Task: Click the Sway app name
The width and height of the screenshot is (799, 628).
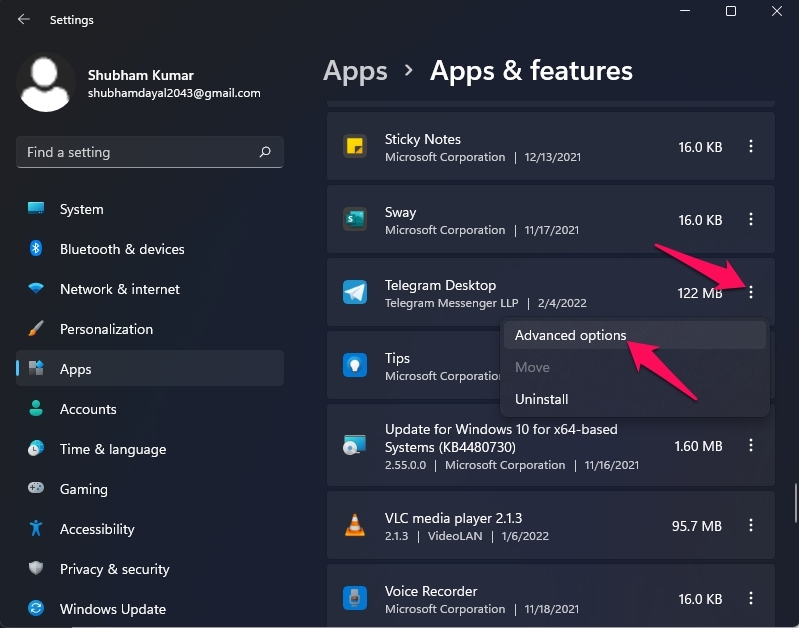Action: [x=401, y=212]
